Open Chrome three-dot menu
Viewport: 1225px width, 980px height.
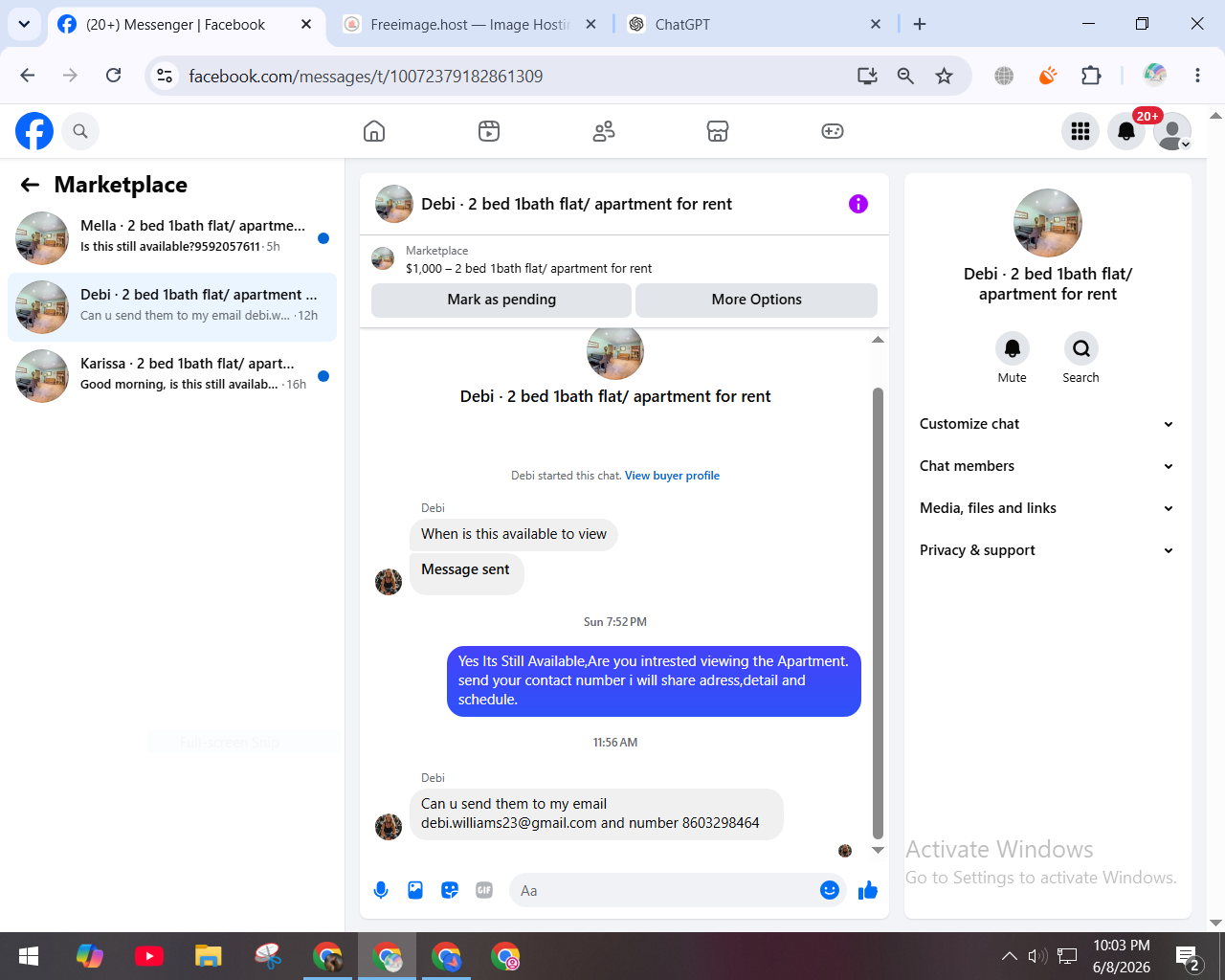point(1197,76)
